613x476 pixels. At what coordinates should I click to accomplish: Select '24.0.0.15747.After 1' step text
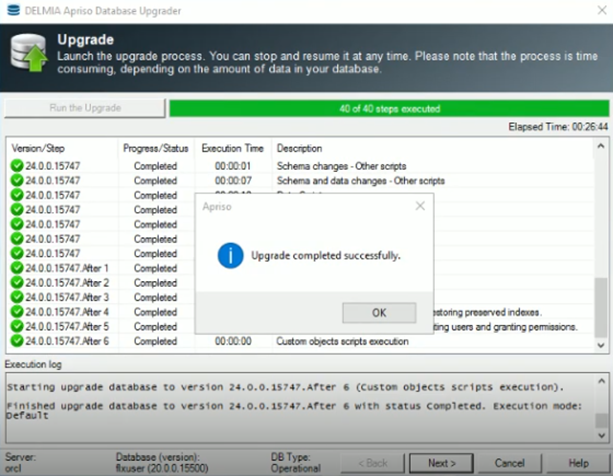click(x=67, y=268)
